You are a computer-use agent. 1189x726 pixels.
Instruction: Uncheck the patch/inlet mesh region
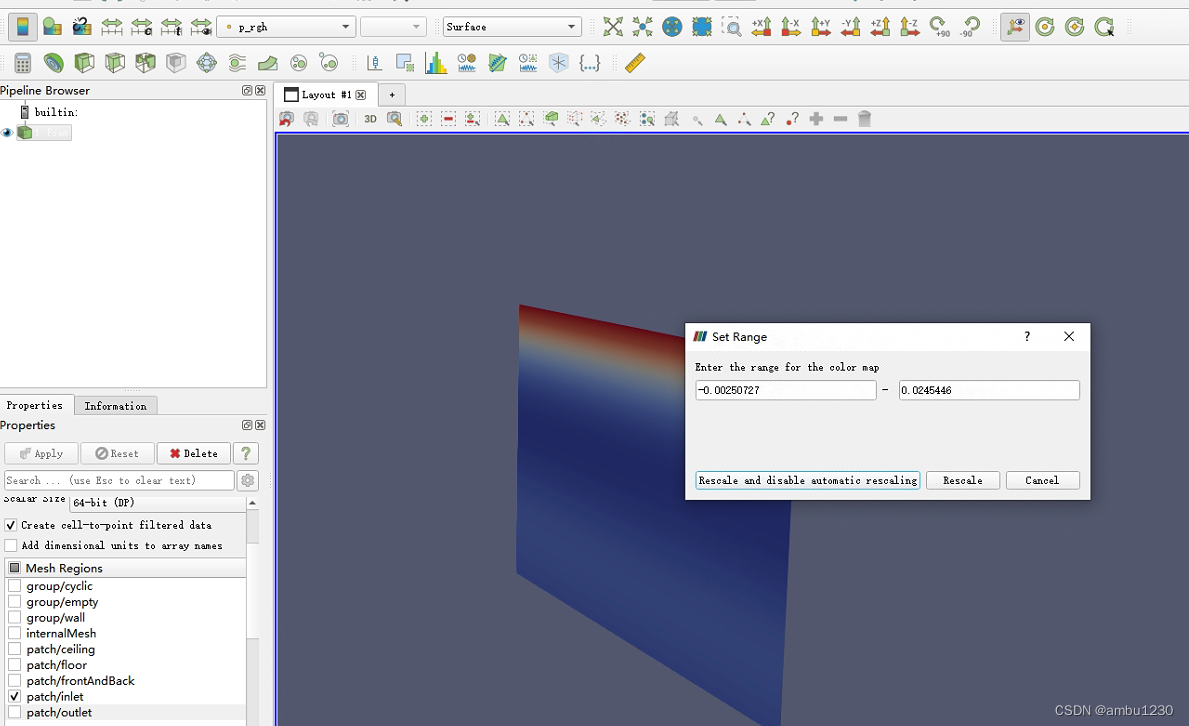pos(14,696)
